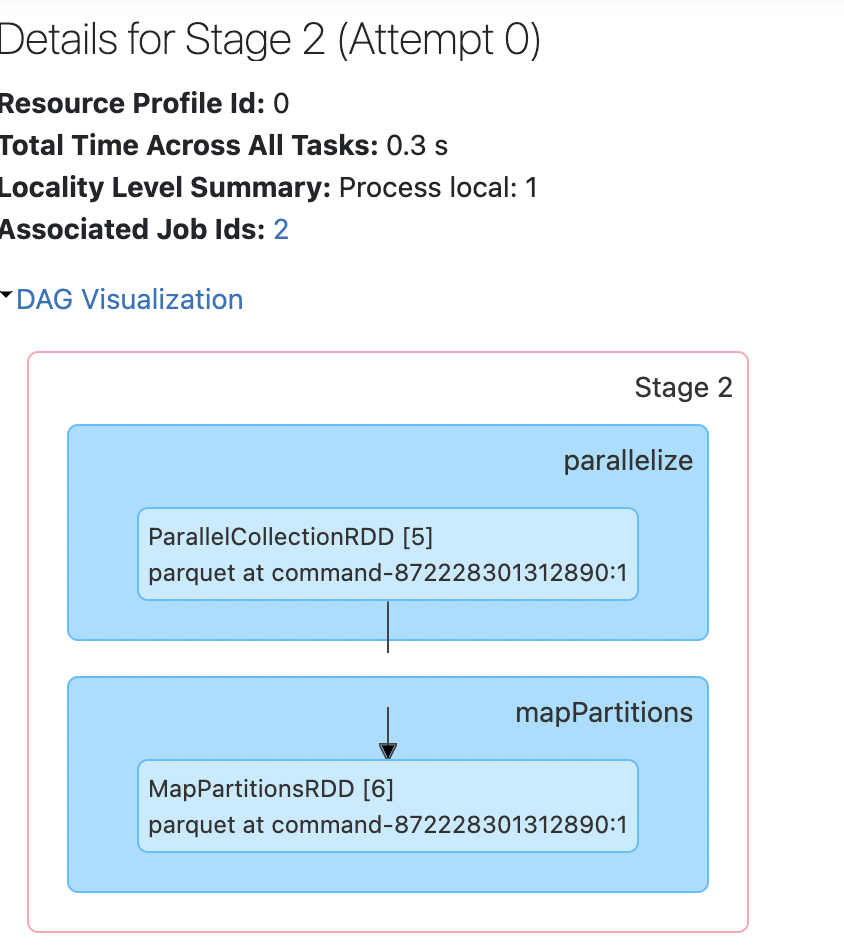Click the Resource Profile Id label
844x950 pixels.
coord(132,104)
